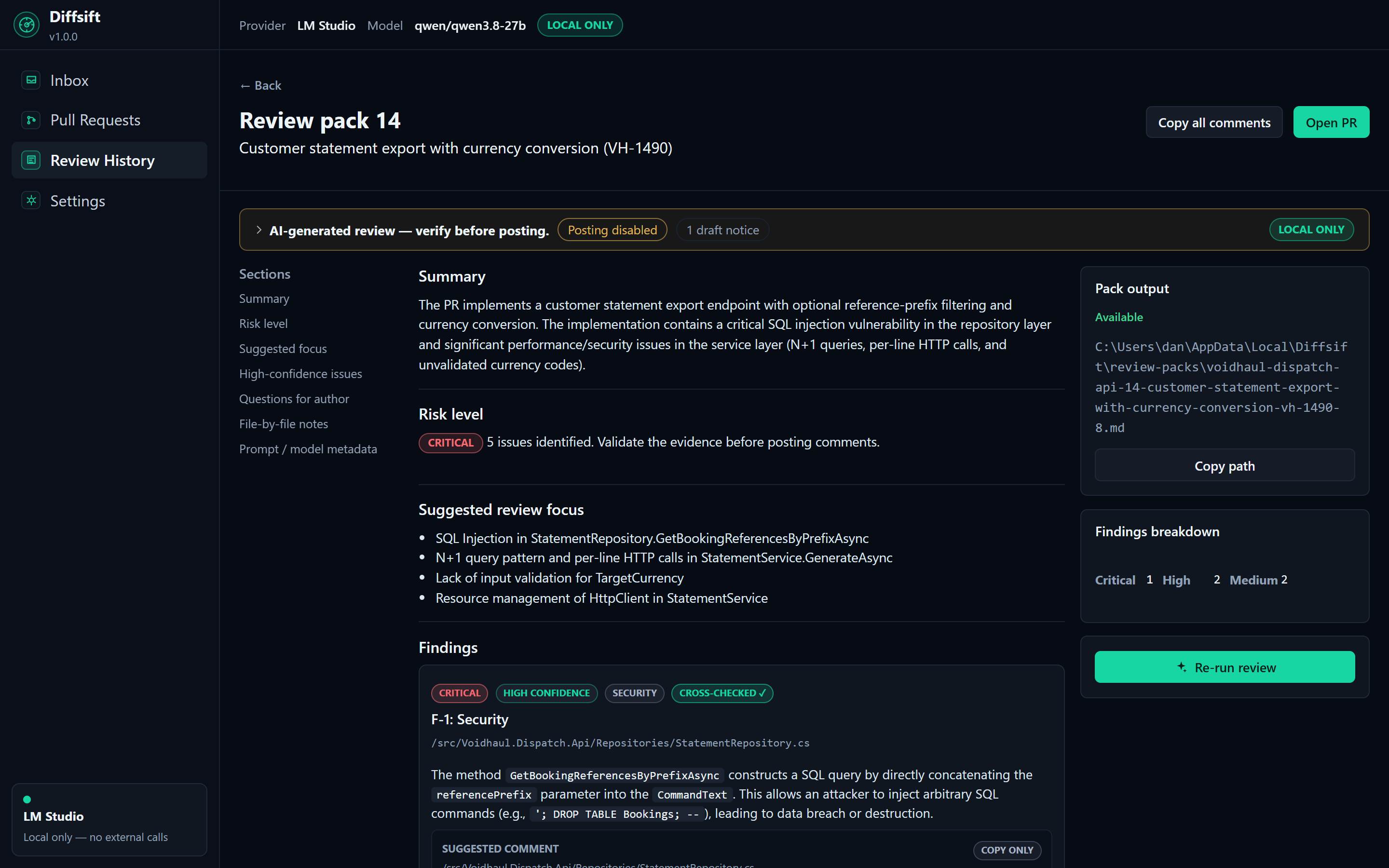The width and height of the screenshot is (1389, 868).
Task: Click the LOCAL ONLY badge beside the model name
Action: 580,25
